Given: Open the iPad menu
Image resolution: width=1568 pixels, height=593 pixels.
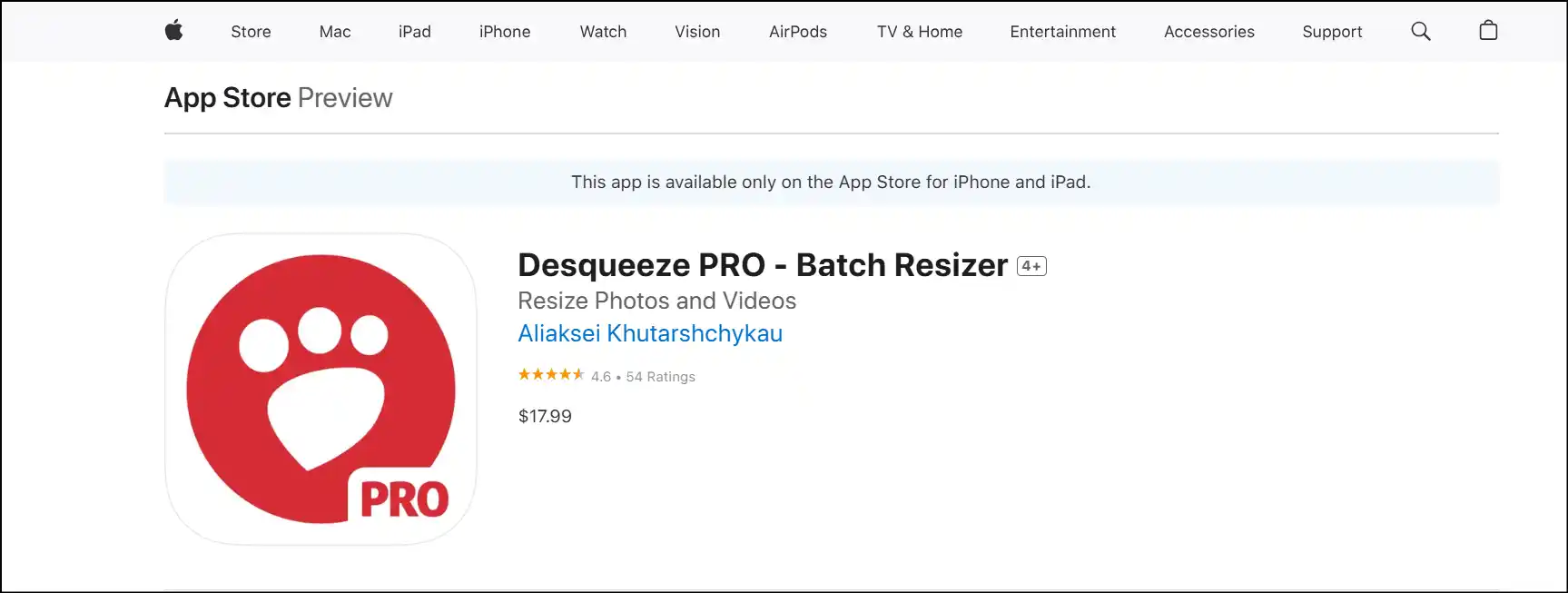Looking at the screenshot, I should pyautogui.click(x=415, y=32).
